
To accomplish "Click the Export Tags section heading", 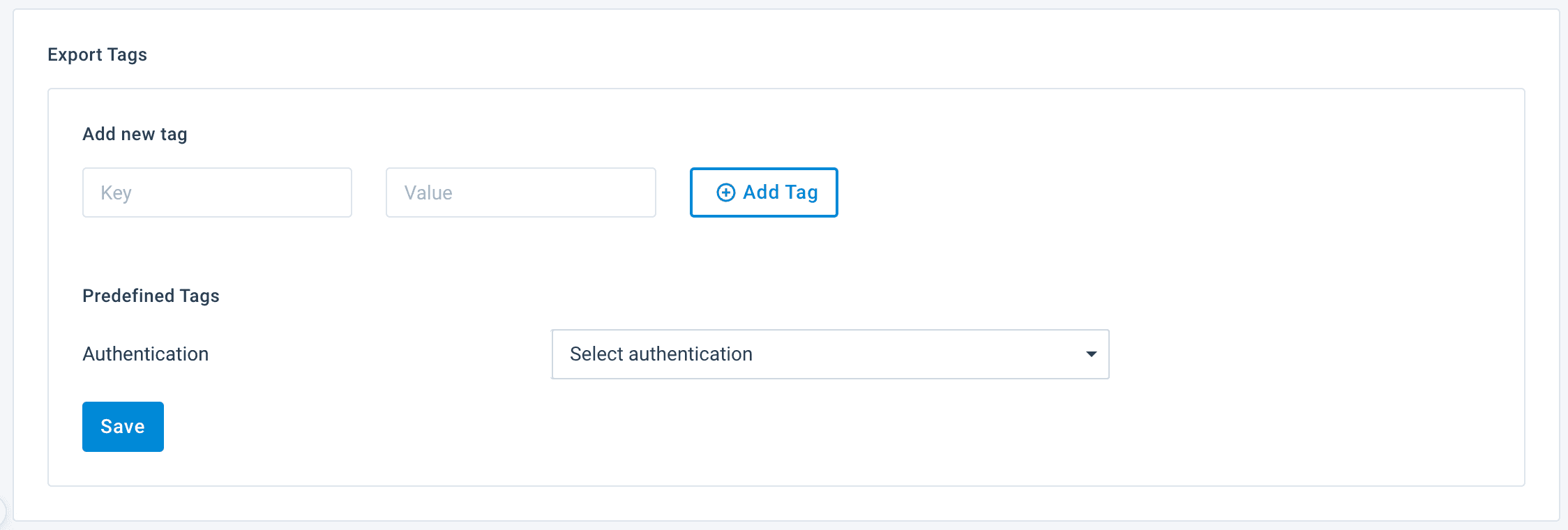I will click(x=97, y=54).
